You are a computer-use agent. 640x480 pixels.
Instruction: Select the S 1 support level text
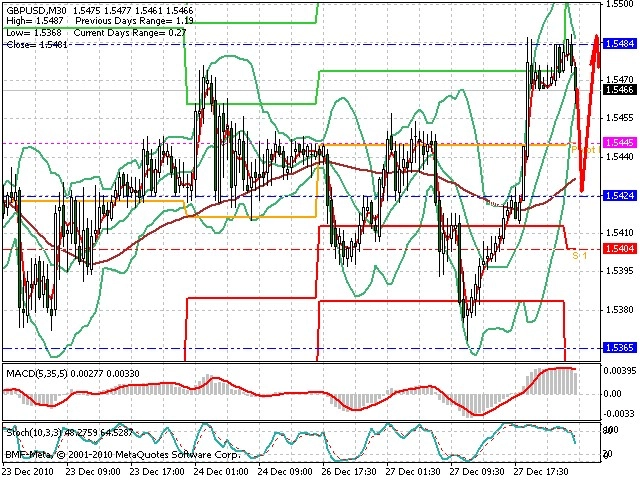(x=579, y=256)
